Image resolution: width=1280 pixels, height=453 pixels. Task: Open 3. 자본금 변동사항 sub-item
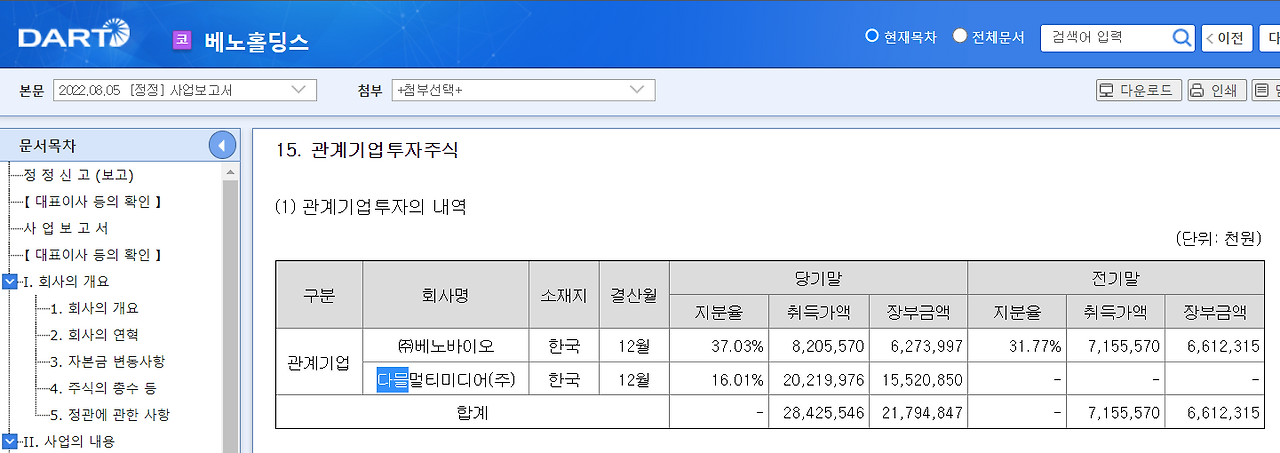pos(108,361)
